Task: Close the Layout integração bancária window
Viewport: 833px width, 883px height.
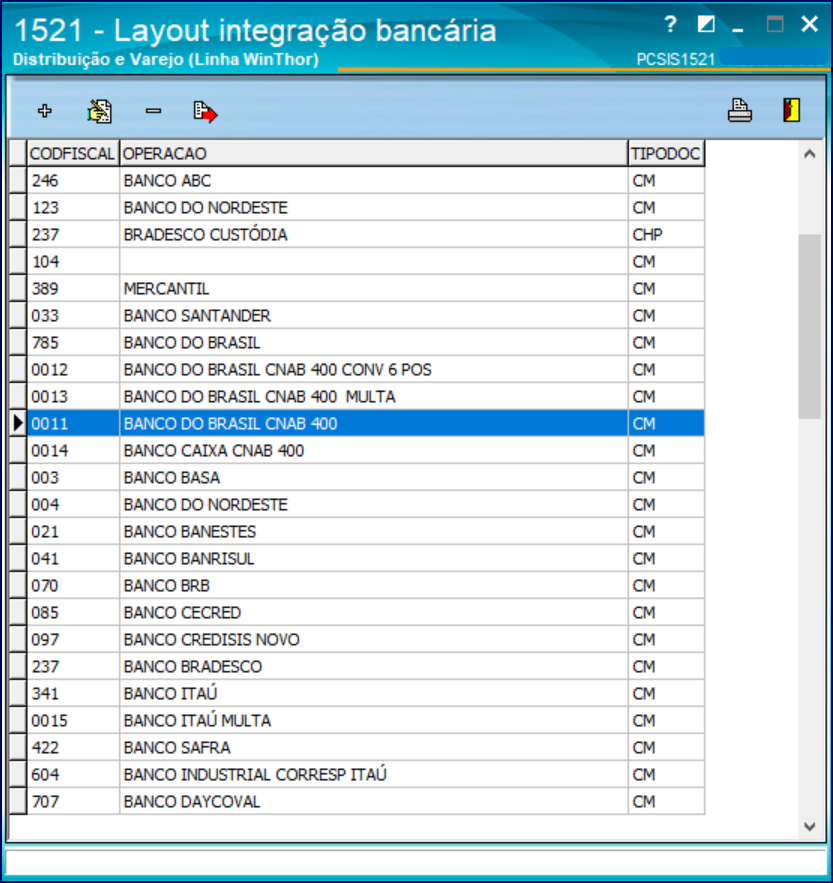Action: 809,24
